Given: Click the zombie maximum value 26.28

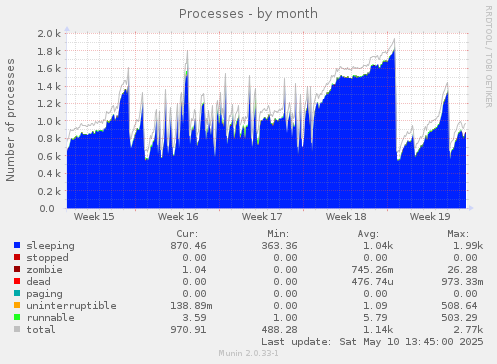Looking at the screenshot, I should point(462,270).
